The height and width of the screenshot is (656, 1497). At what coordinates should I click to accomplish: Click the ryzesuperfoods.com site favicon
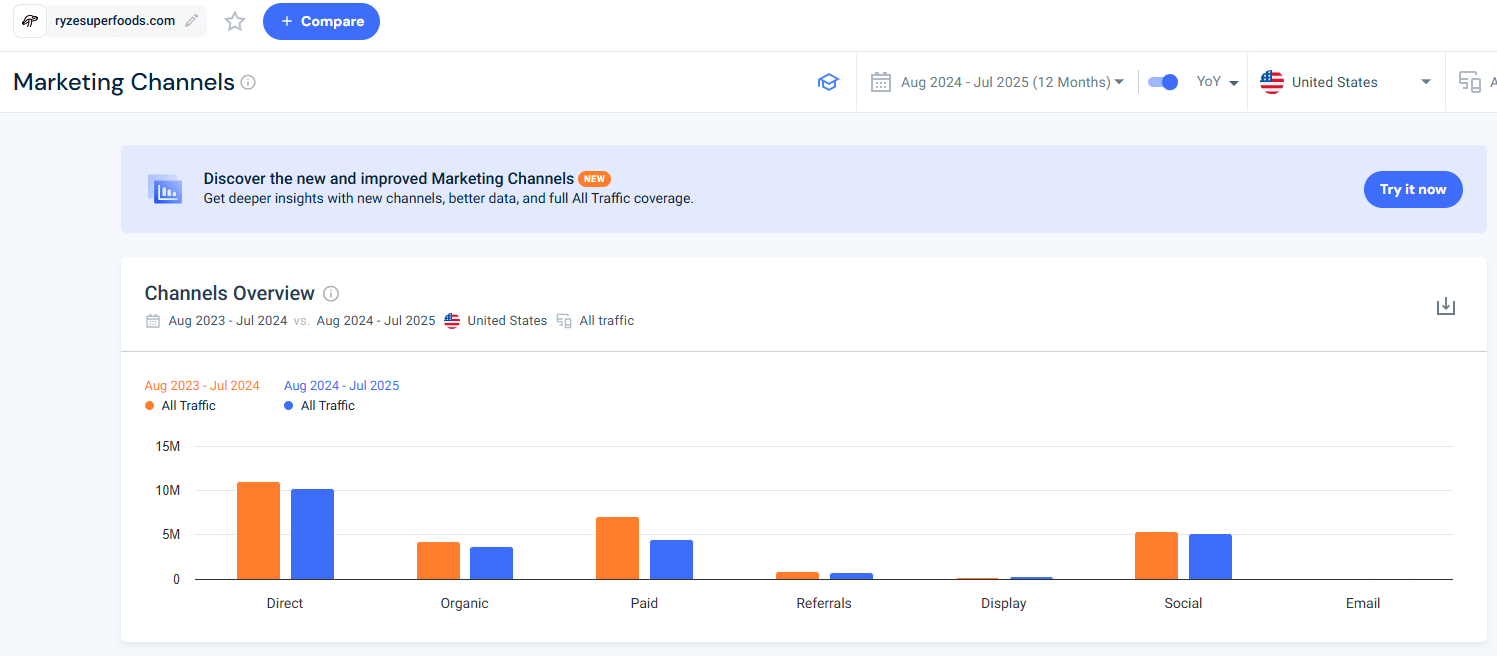[x=31, y=21]
